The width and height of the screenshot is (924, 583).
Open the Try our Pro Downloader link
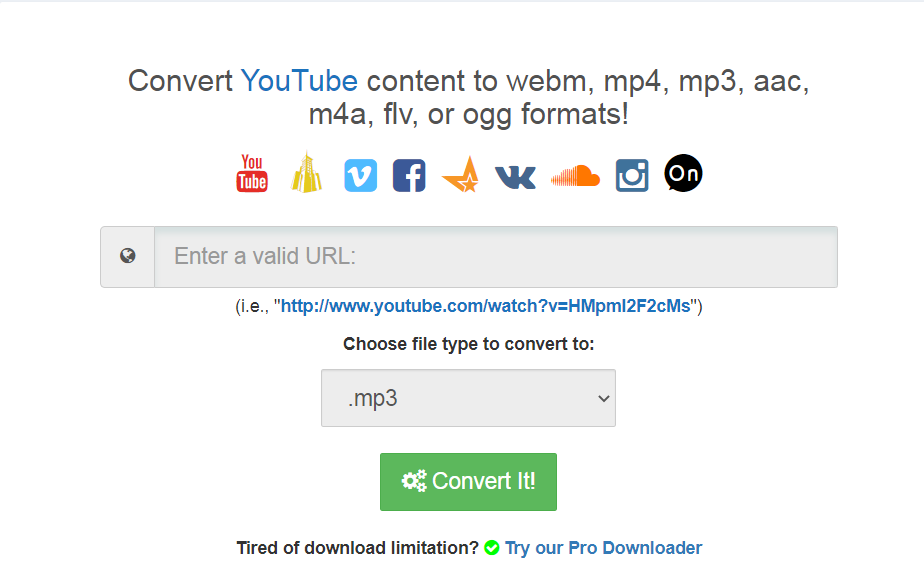tap(603, 548)
